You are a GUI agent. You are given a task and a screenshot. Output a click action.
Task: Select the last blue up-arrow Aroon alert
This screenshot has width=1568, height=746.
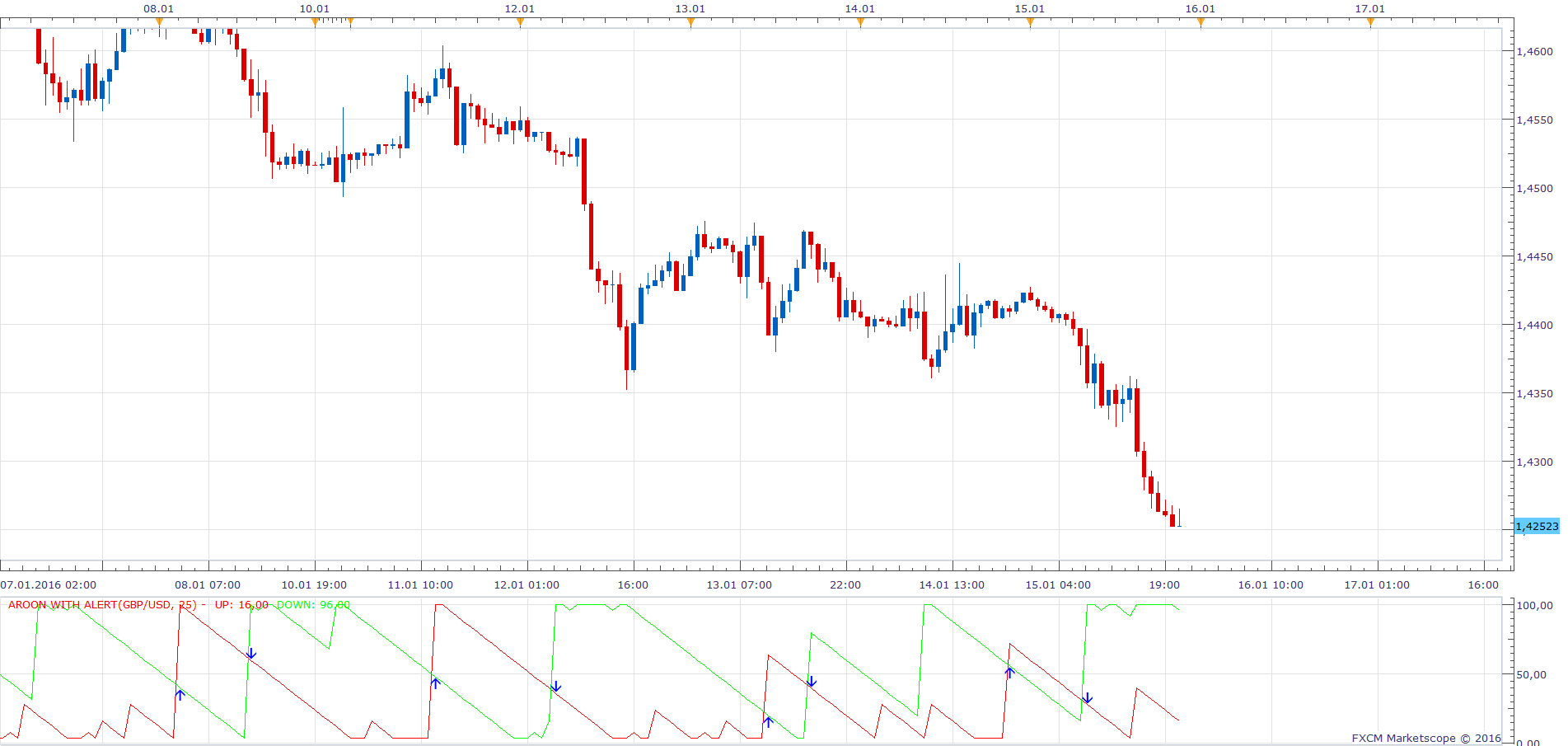(1009, 673)
